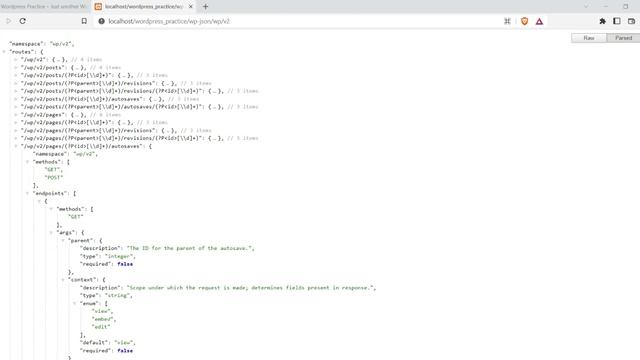Open the Brave Wallet icon
The image size is (640, 360).
(x=631, y=21)
